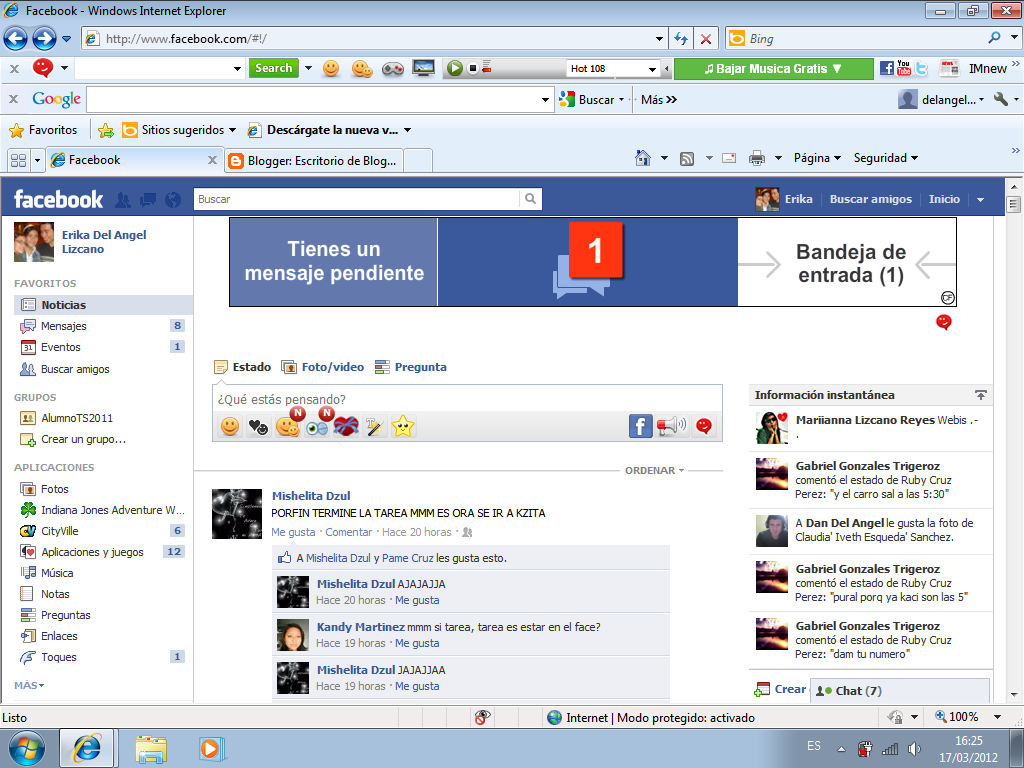Open Buscar amigos in the top bar
Image resolution: width=1024 pixels, height=768 pixels.
tap(872, 199)
